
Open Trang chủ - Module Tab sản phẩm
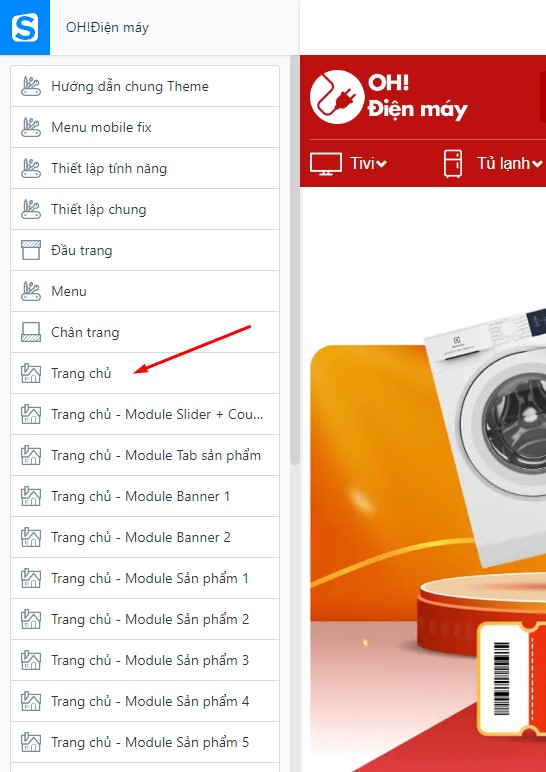(145, 455)
